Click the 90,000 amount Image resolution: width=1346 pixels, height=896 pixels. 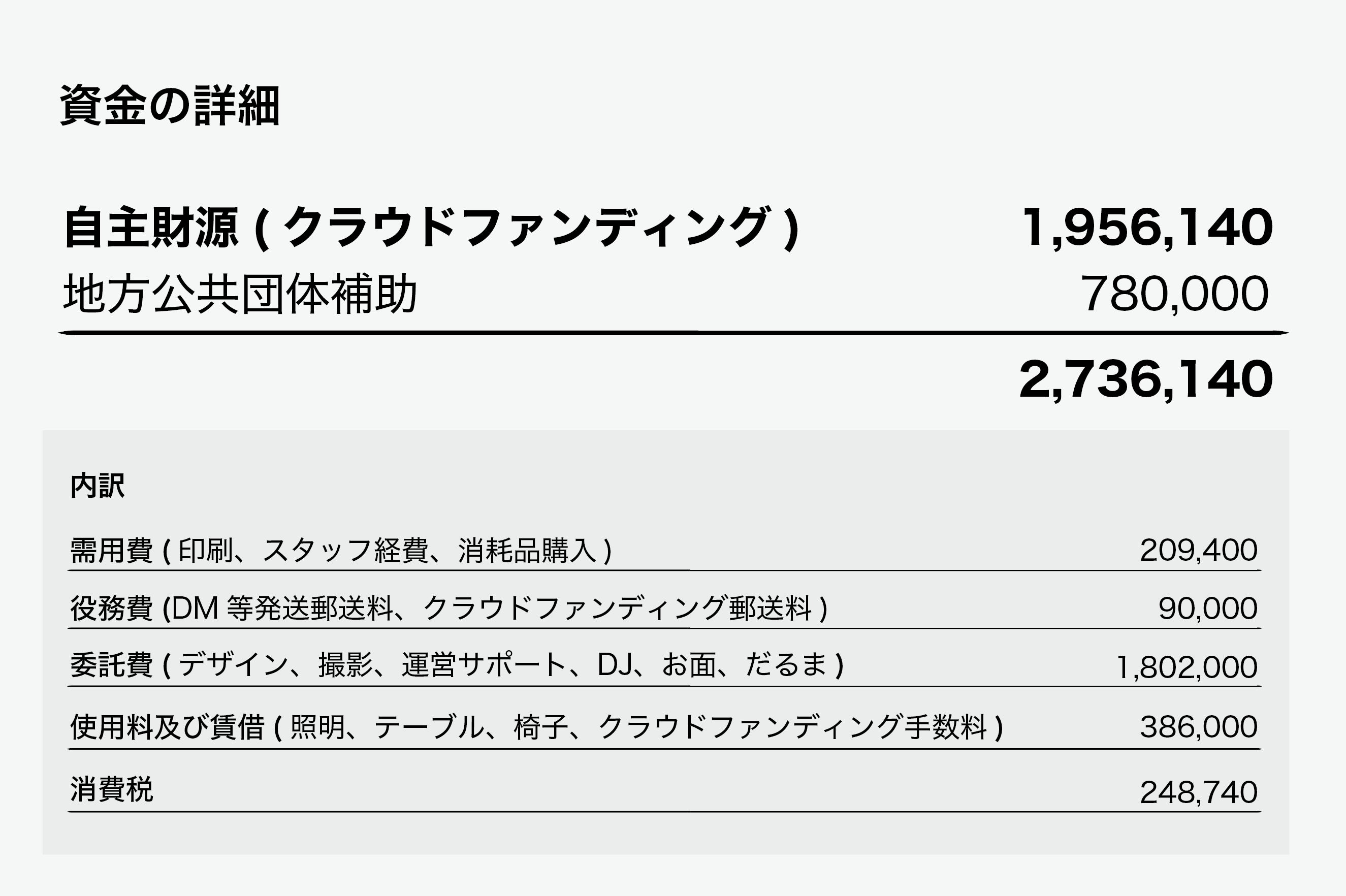click(x=1208, y=609)
